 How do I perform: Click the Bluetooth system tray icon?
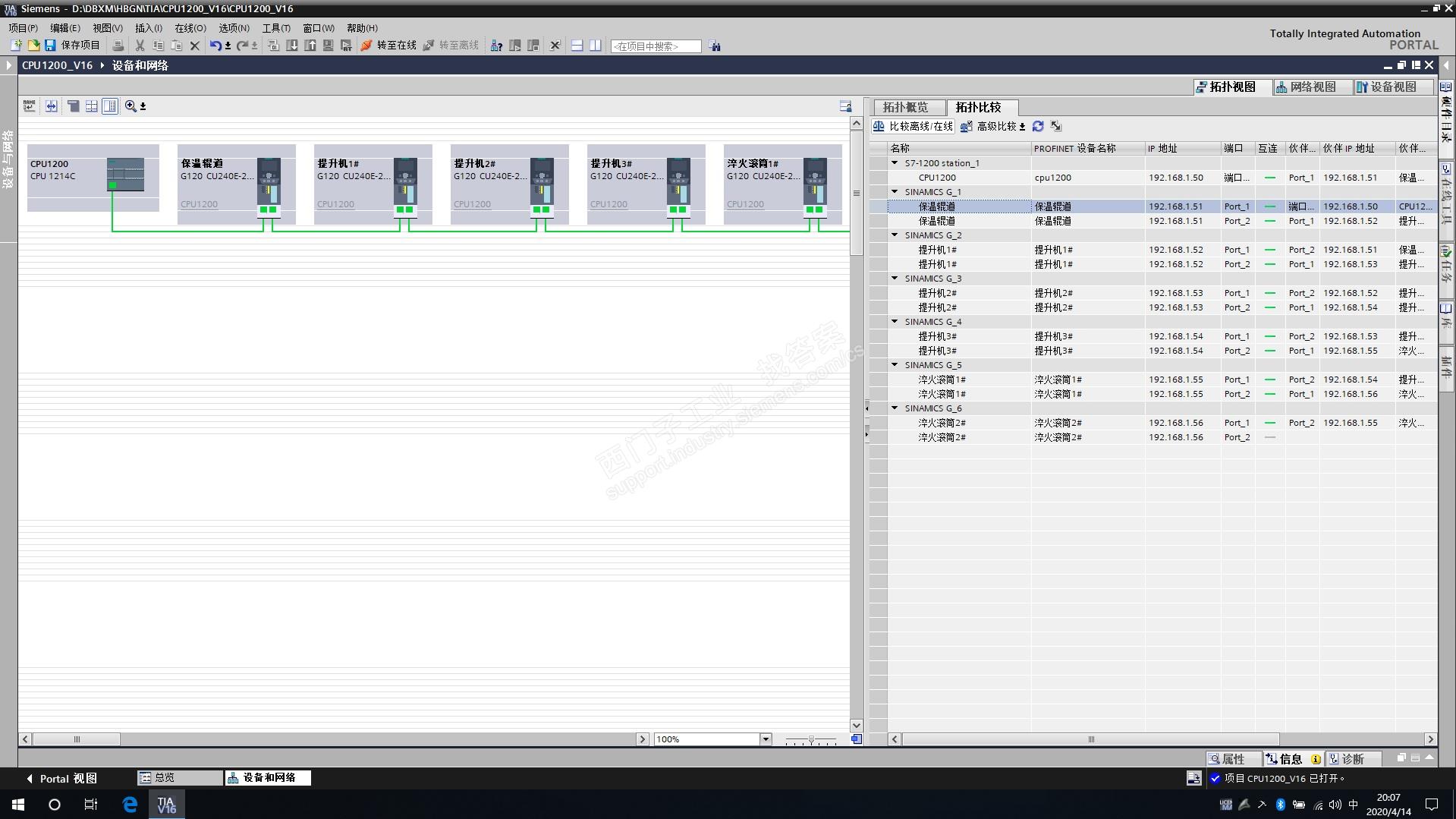click(x=1281, y=805)
